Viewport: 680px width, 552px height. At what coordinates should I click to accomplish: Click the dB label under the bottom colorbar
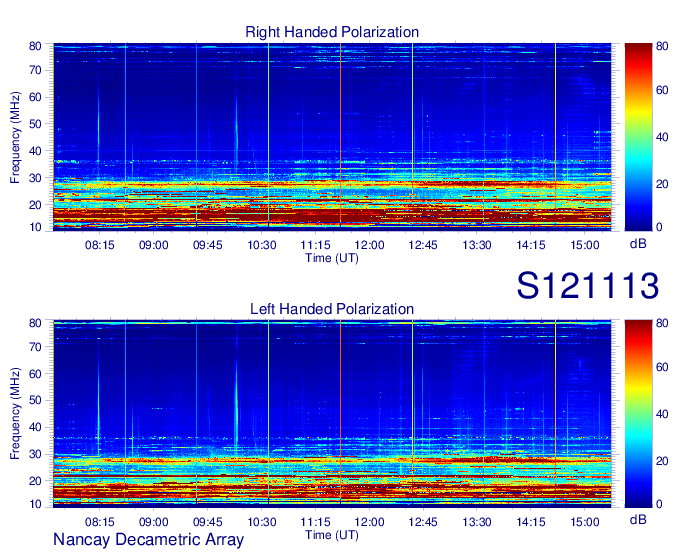[x=638, y=520]
